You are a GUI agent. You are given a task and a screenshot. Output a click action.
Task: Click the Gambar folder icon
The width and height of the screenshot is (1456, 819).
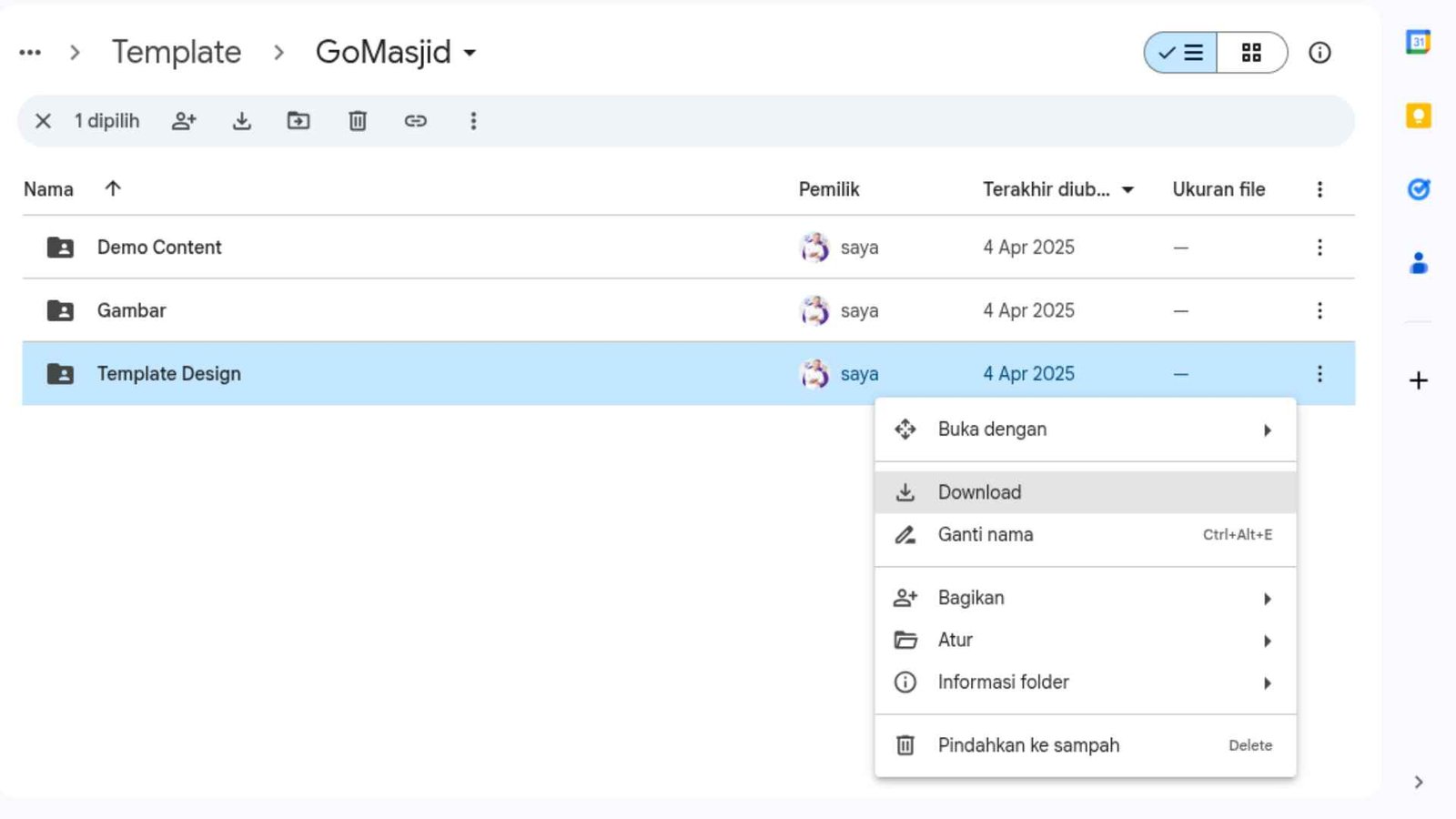[x=60, y=310]
